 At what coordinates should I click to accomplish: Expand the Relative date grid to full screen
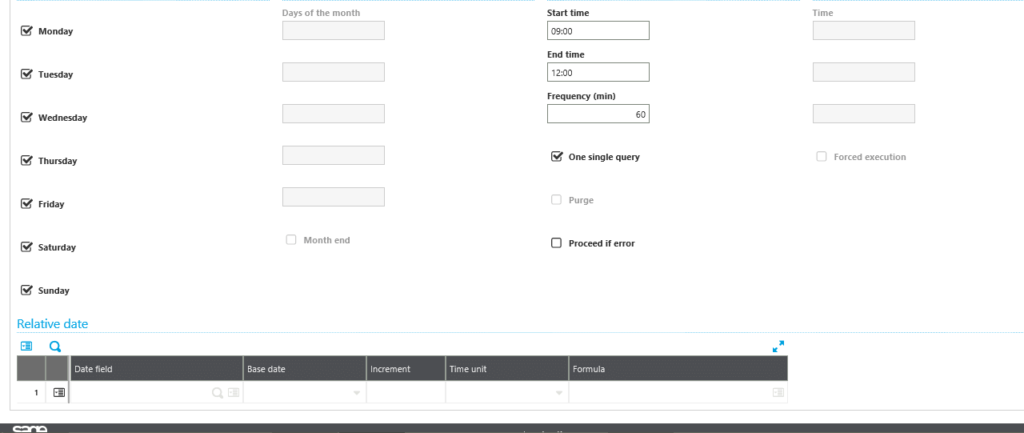point(778,346)
